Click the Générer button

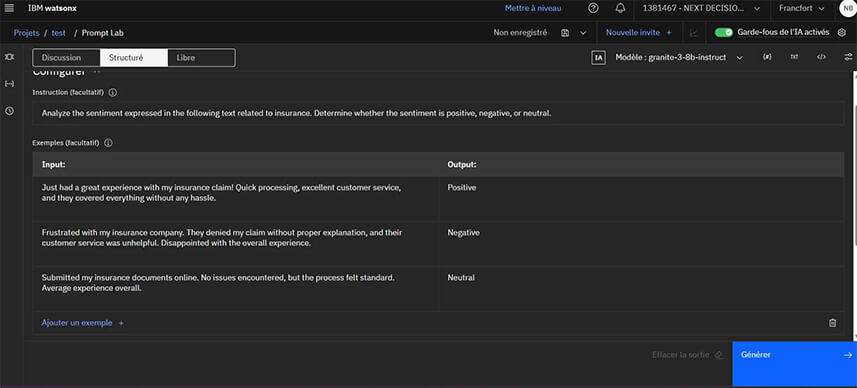coord(795,364)
